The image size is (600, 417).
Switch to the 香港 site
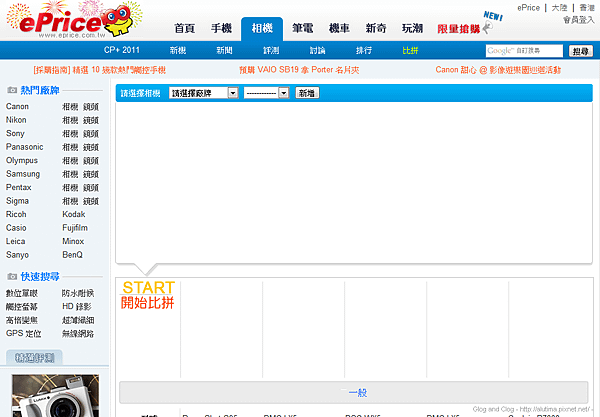pyautogui.click(x=587, y=8)
